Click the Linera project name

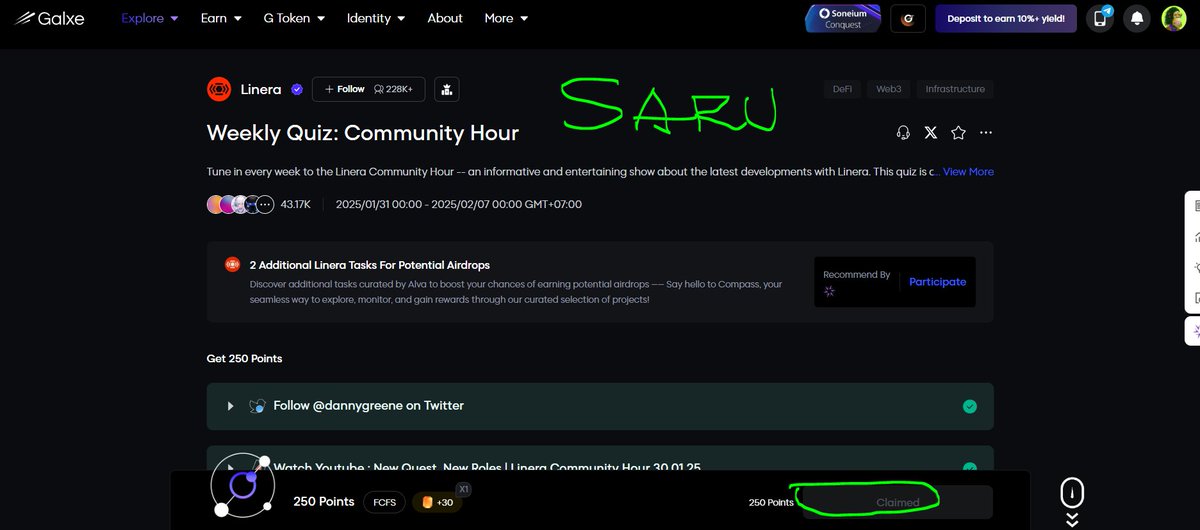click(x=261, y=89)
